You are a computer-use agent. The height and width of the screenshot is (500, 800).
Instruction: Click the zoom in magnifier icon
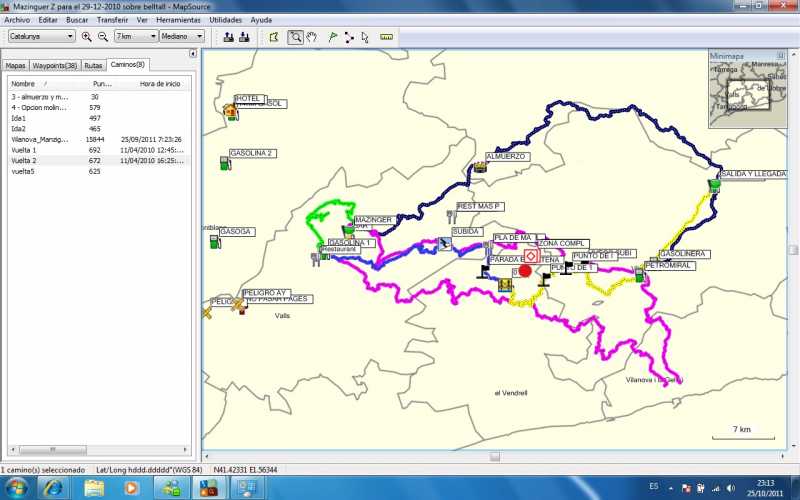tap(87, 37)
